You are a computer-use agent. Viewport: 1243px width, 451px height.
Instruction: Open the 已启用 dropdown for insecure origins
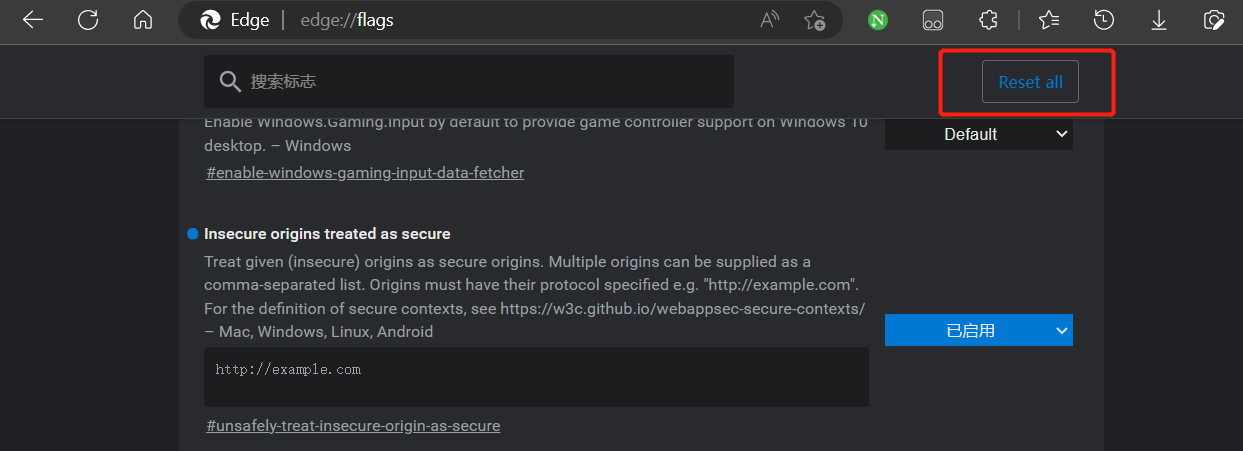pyautogui.click(x=978, y=330)
